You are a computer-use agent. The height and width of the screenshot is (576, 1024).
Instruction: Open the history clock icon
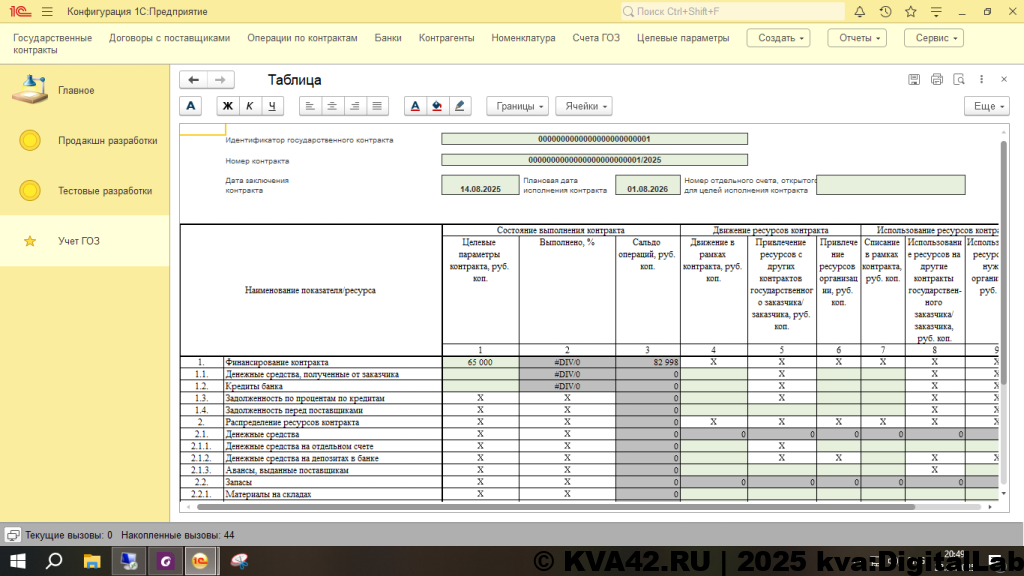click(885, 12)
